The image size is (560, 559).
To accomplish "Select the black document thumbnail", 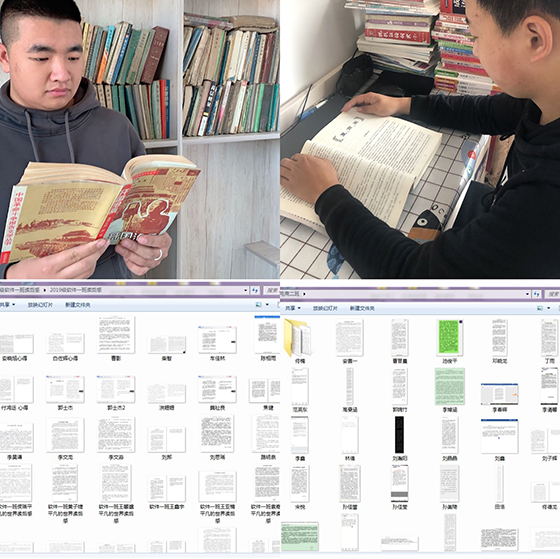I will coord(399,435).
